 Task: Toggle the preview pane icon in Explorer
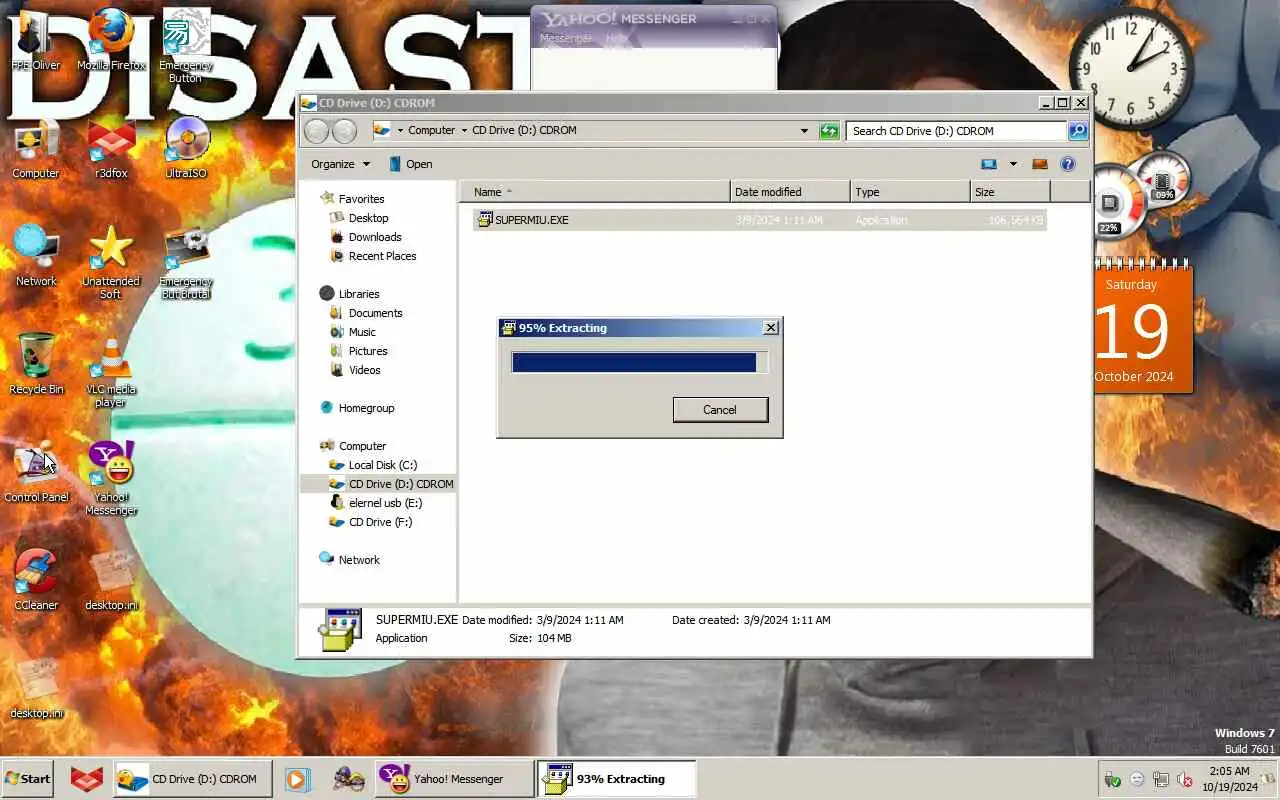tap(1040, 164)
